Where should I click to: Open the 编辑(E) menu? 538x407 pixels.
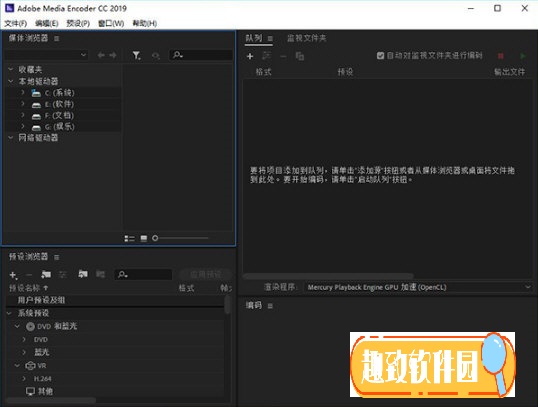(x=46, y=23)
